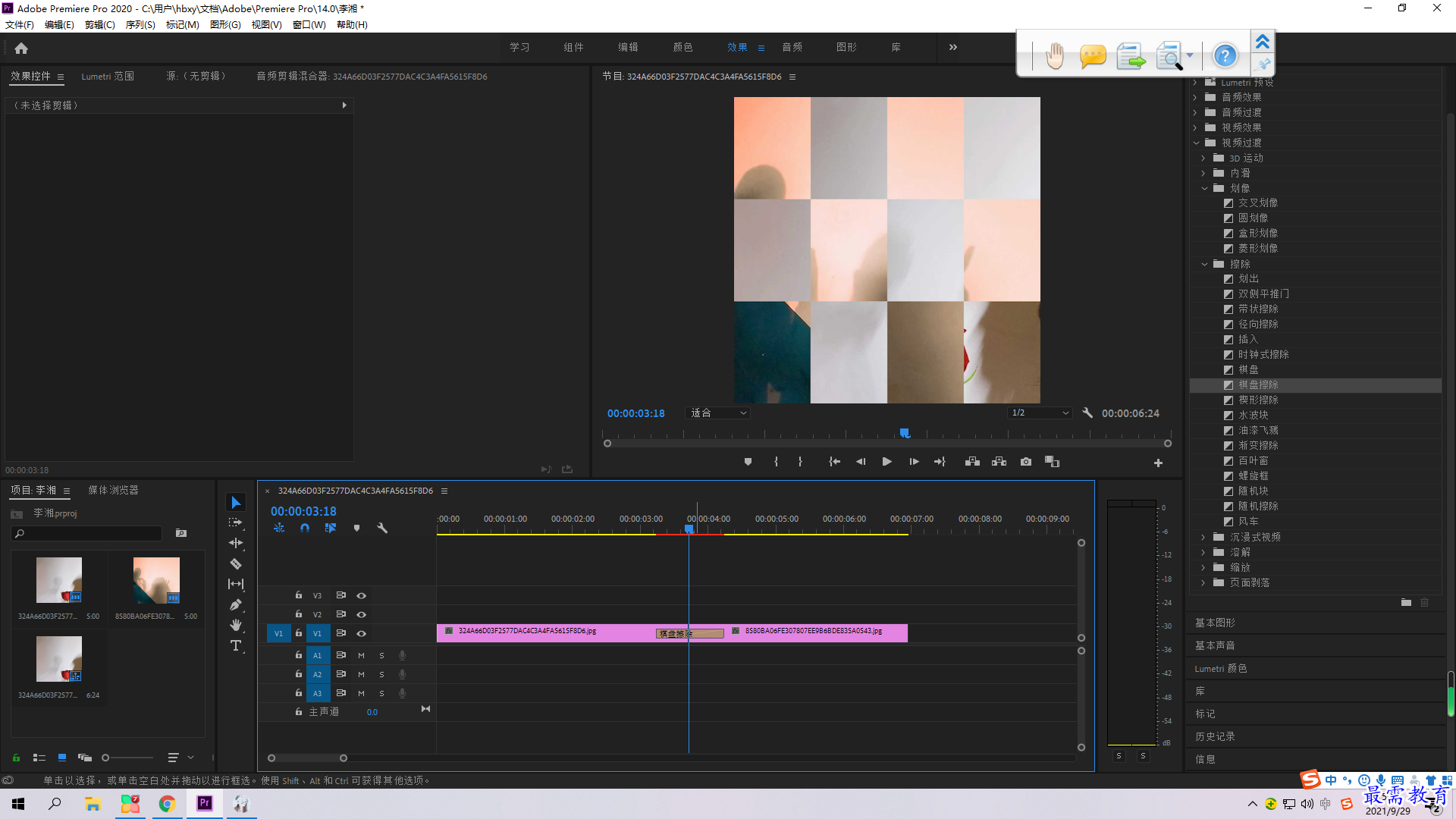Toggle V2 track visibility eye
Screen dimensions: 1456x819
pos(362,615)
